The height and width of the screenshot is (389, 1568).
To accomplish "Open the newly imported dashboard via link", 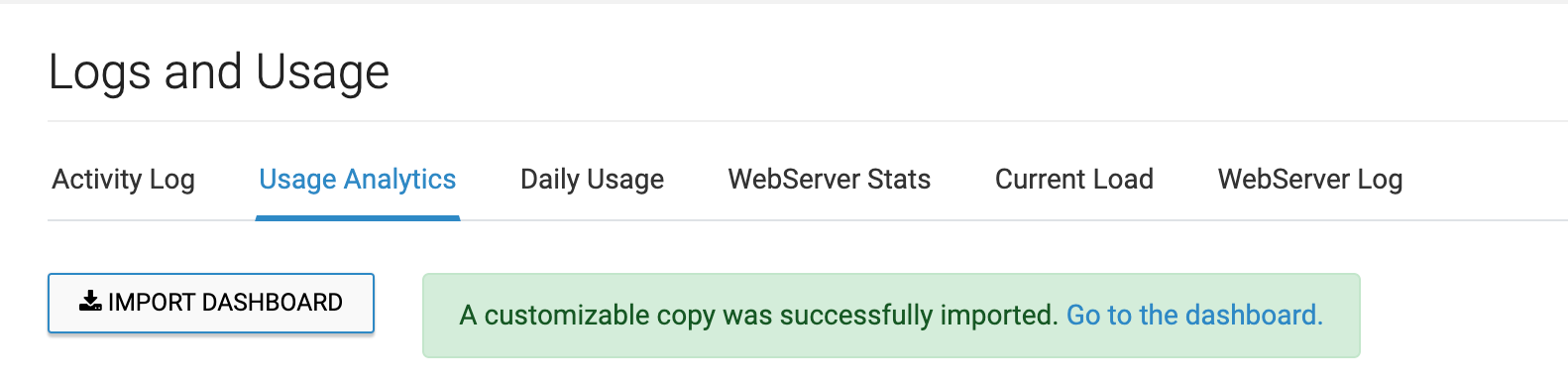I will 1194,316.
